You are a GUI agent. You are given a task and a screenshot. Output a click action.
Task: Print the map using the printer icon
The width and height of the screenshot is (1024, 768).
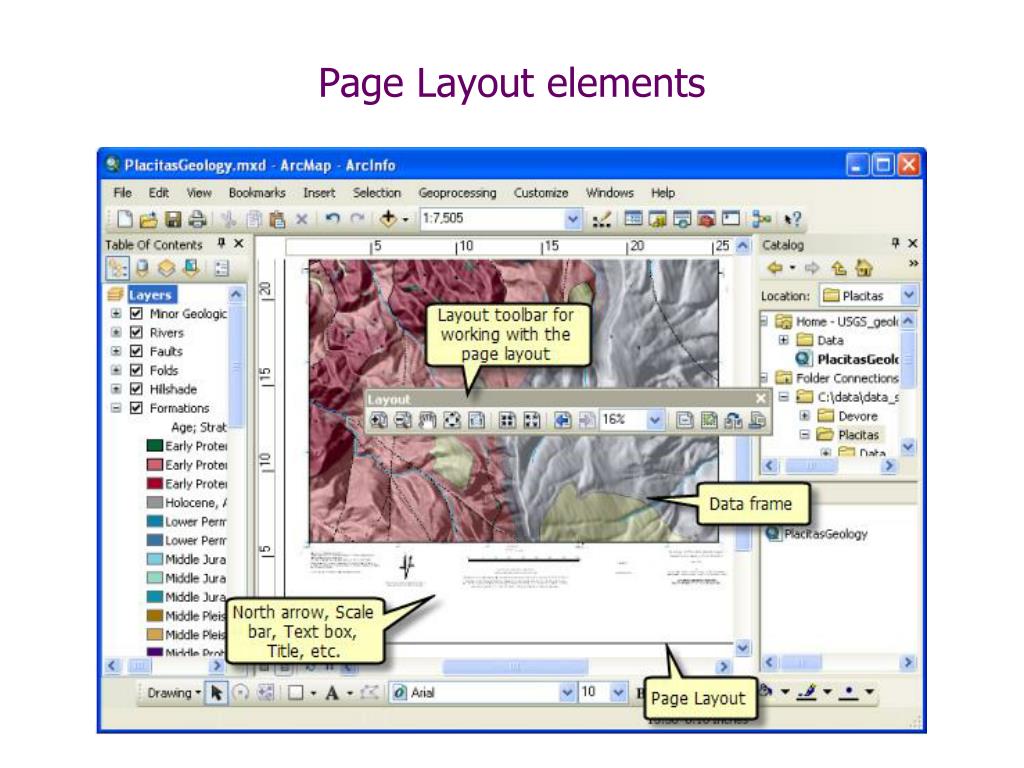point(197,219)
